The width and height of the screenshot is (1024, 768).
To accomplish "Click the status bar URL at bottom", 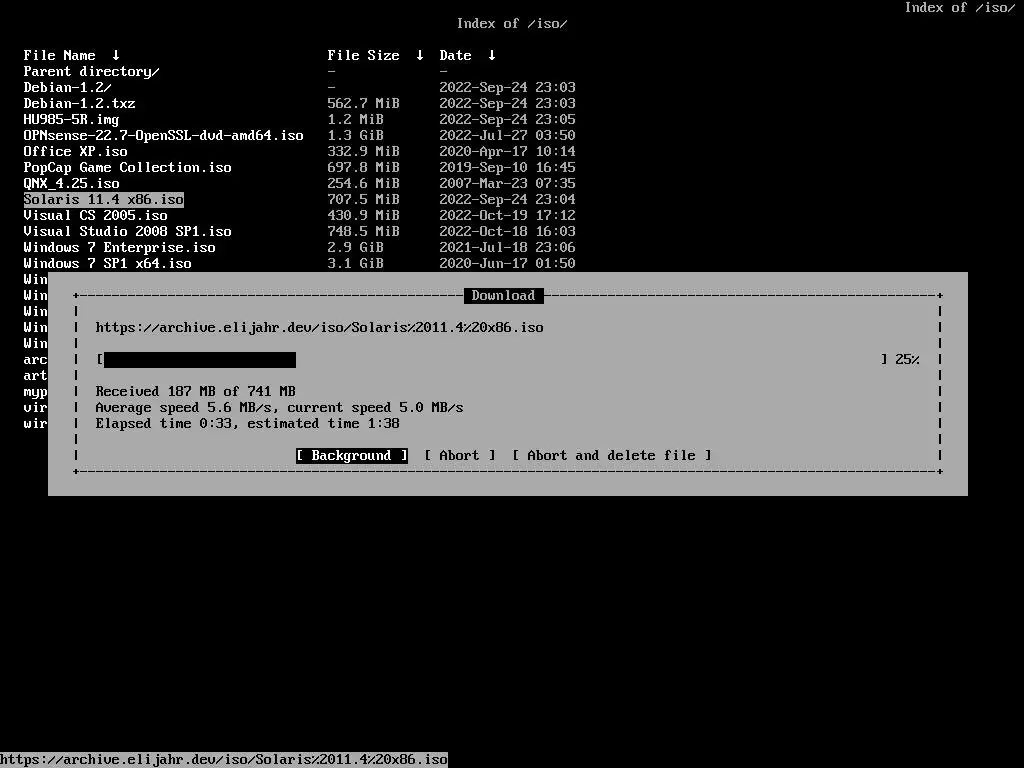I will click(x=224, y=760).
